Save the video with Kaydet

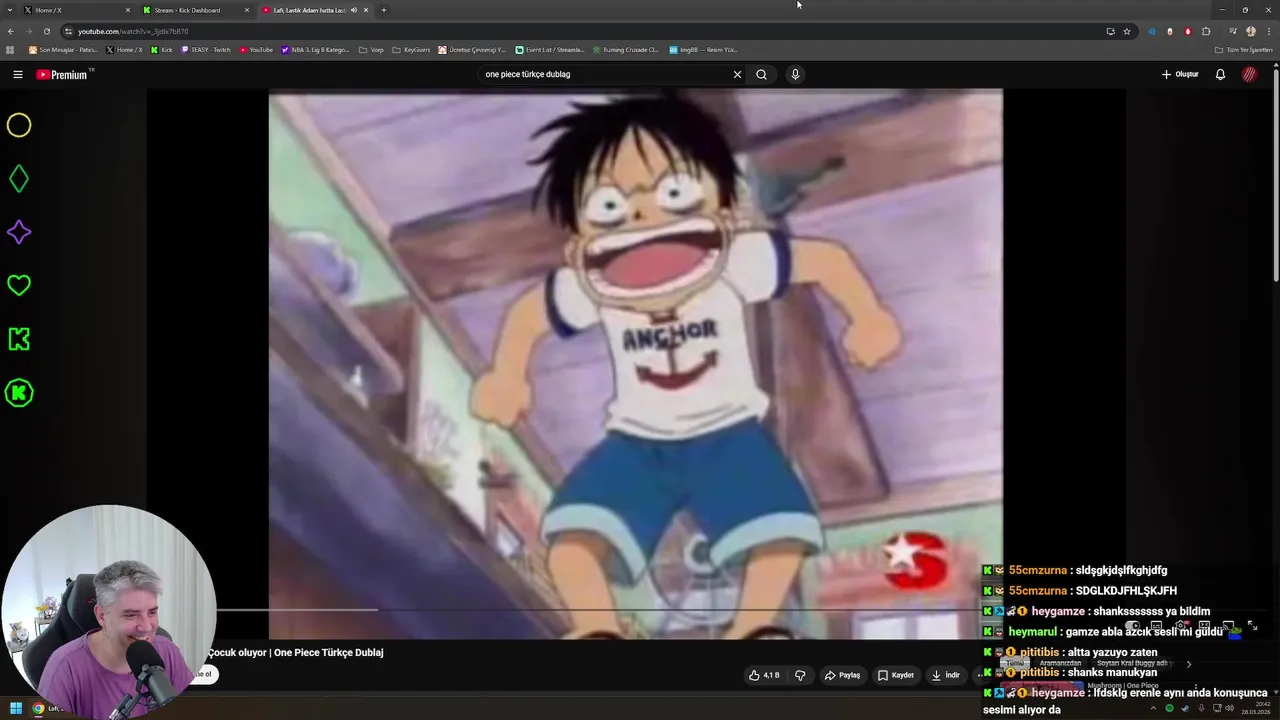(896, 675)
